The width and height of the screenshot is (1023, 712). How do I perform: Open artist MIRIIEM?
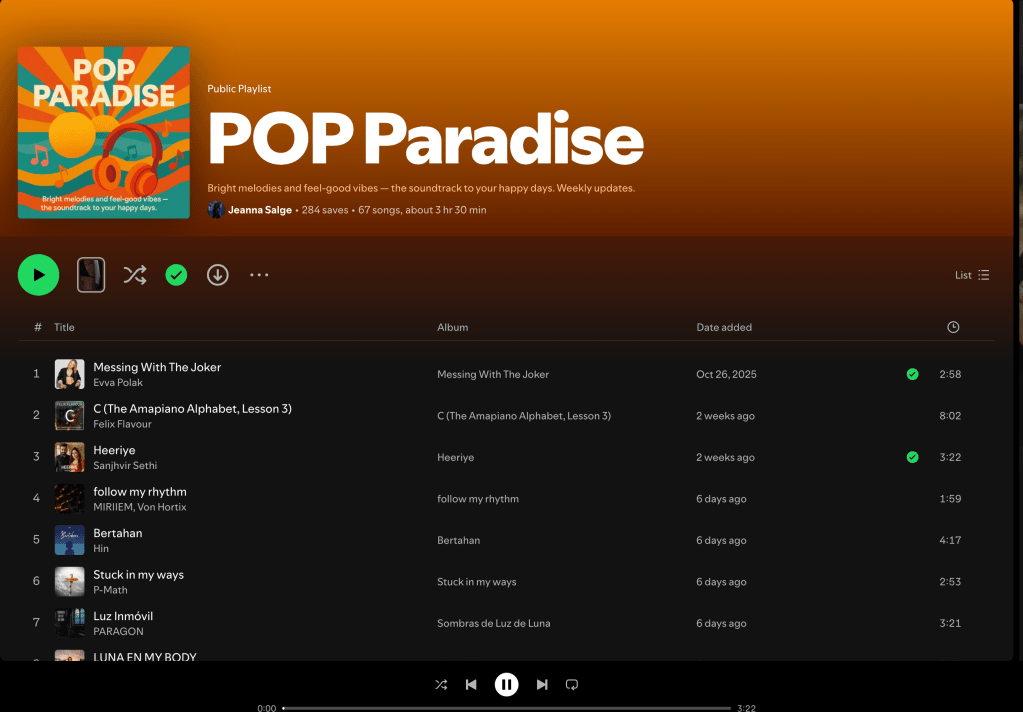[x=114, y=507]
